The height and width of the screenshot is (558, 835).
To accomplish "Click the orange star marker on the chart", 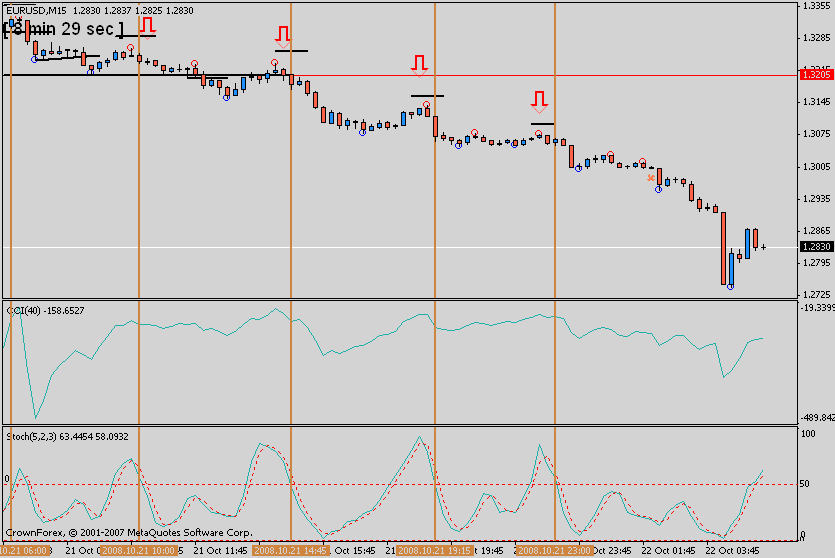I will [651, 178].
